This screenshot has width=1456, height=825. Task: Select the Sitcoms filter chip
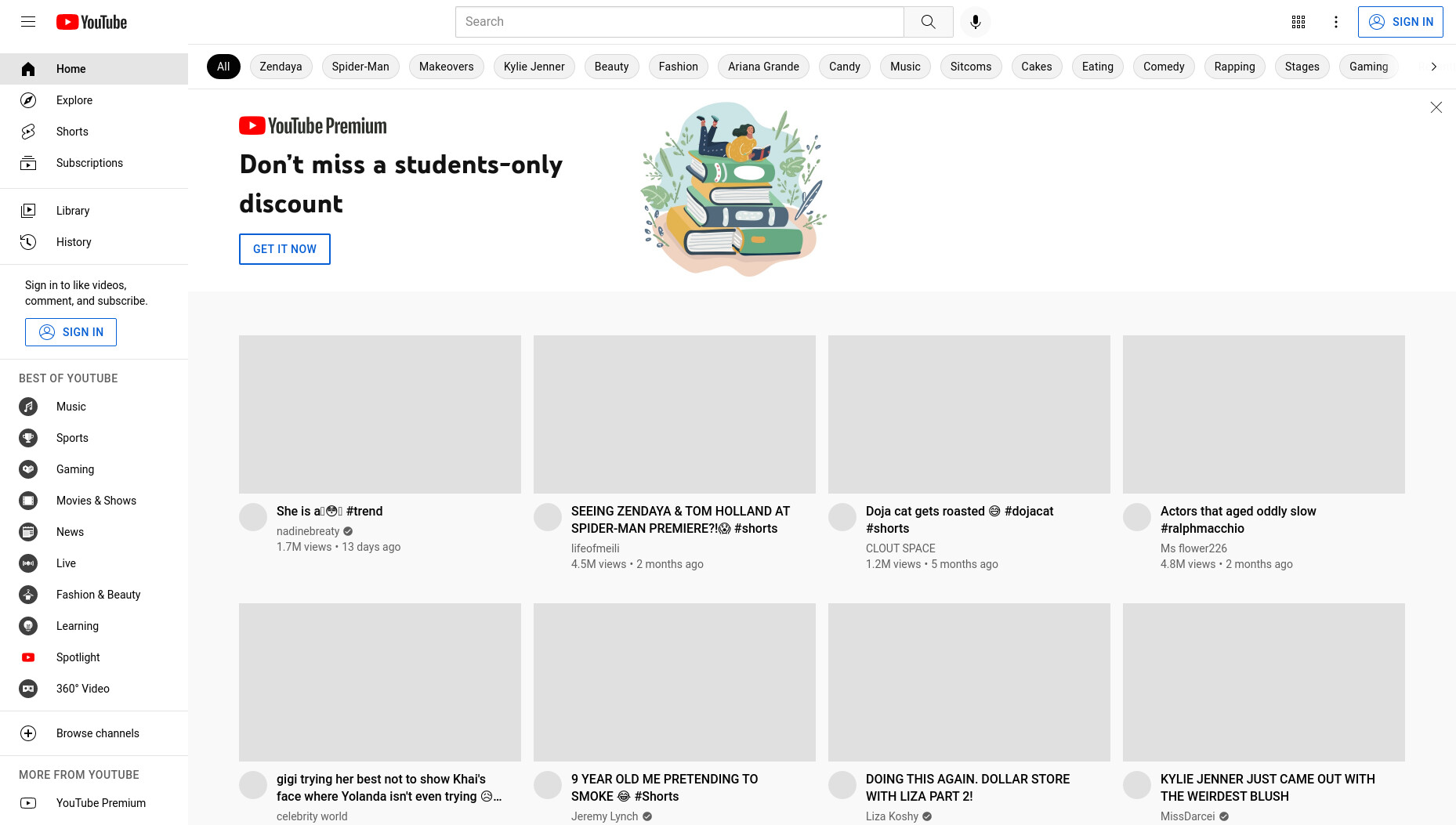point(971,67)
